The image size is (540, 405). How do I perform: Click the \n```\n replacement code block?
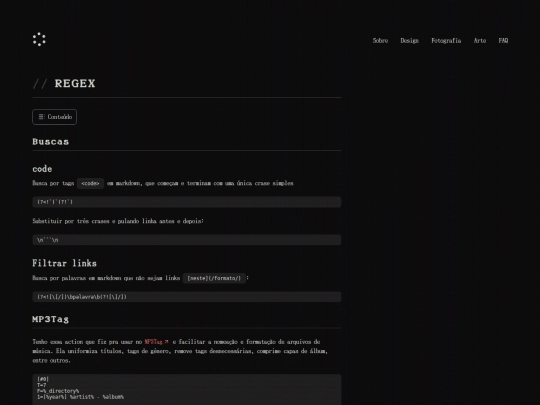(187, 240)
